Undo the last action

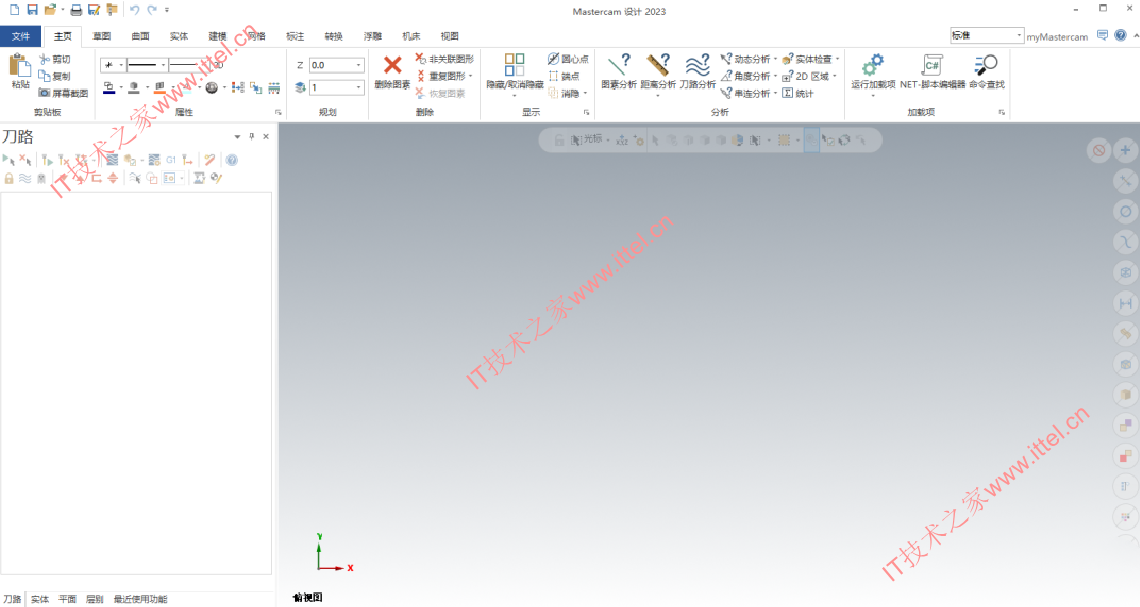[x=135, y=10]
